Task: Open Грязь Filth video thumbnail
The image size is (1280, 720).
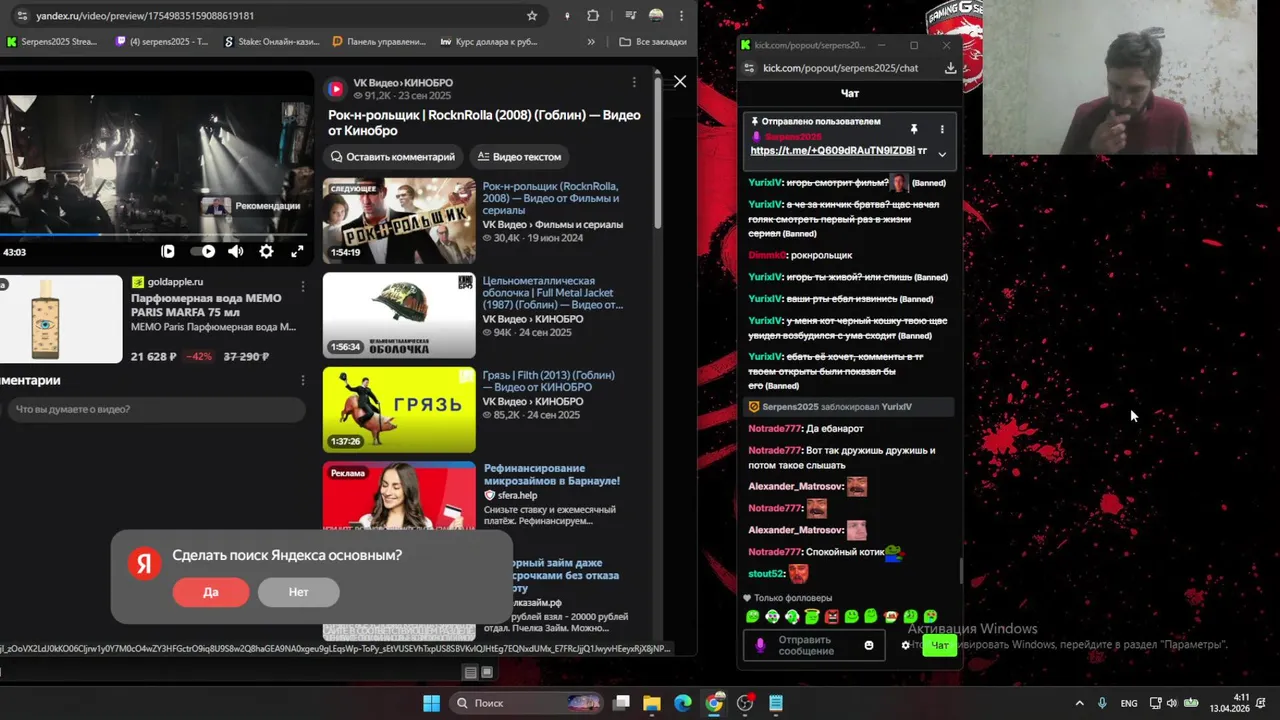Action: coord(399,410)
